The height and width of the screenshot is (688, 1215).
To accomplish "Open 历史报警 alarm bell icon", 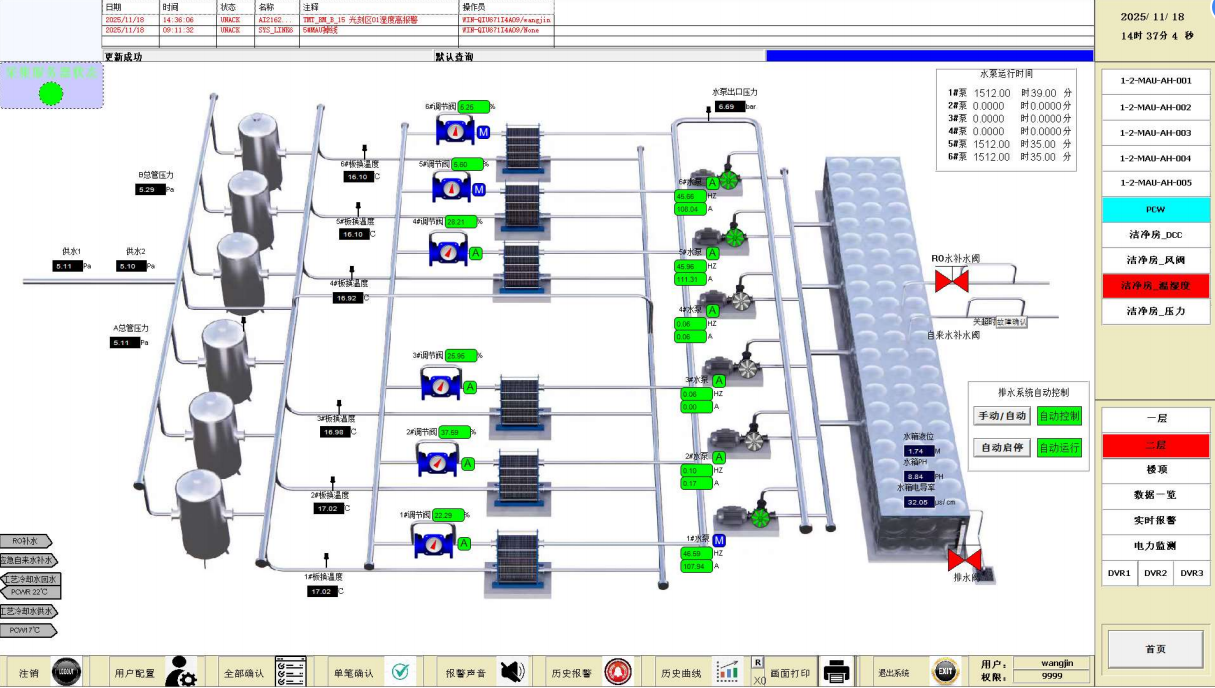I will (618, 672).
